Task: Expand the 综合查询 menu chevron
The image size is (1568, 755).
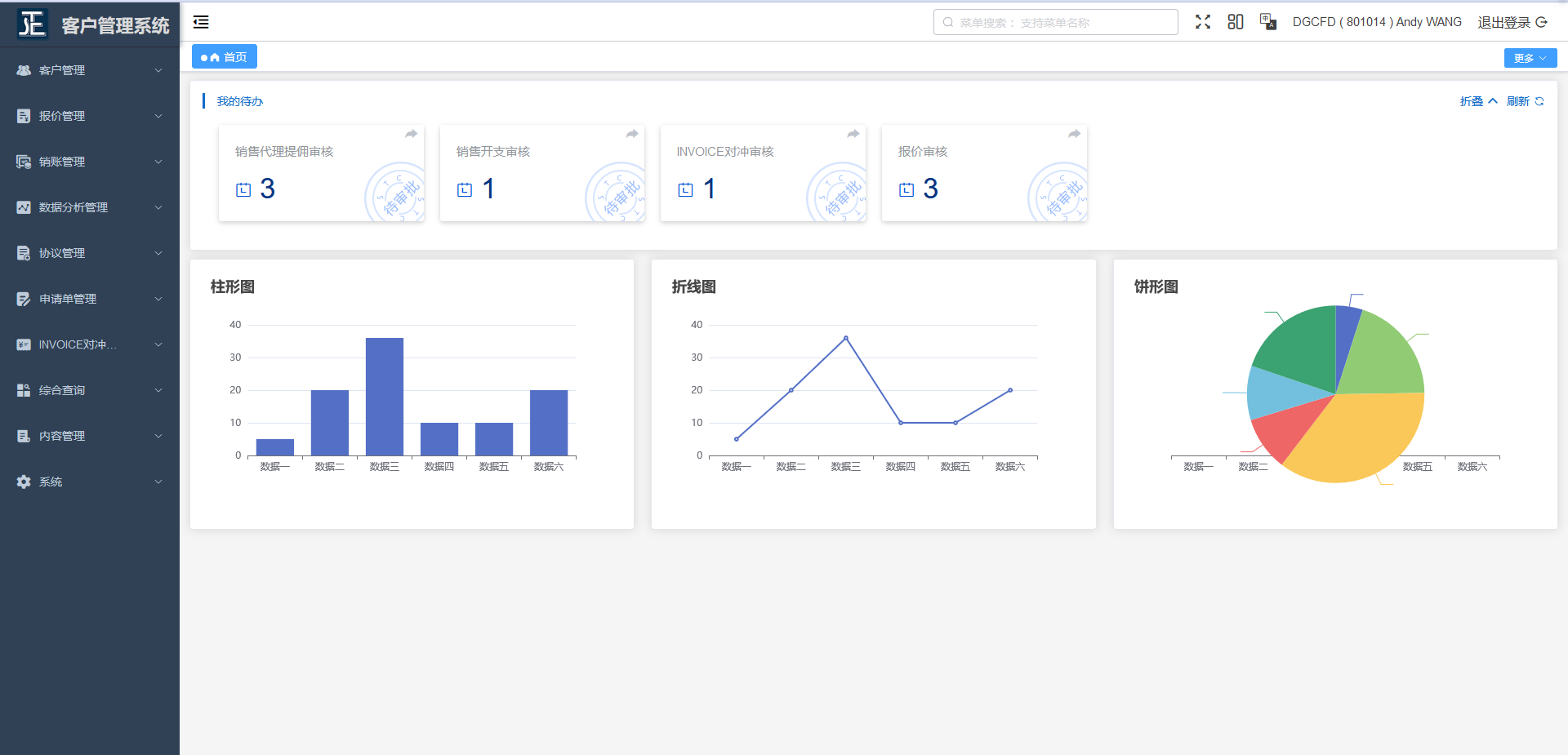Action: pos(158,390)
